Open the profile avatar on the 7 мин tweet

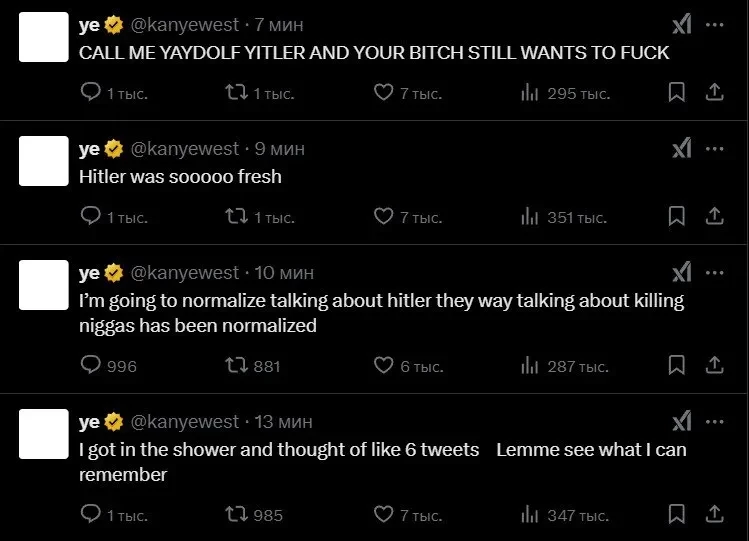(x=44, y=38)
